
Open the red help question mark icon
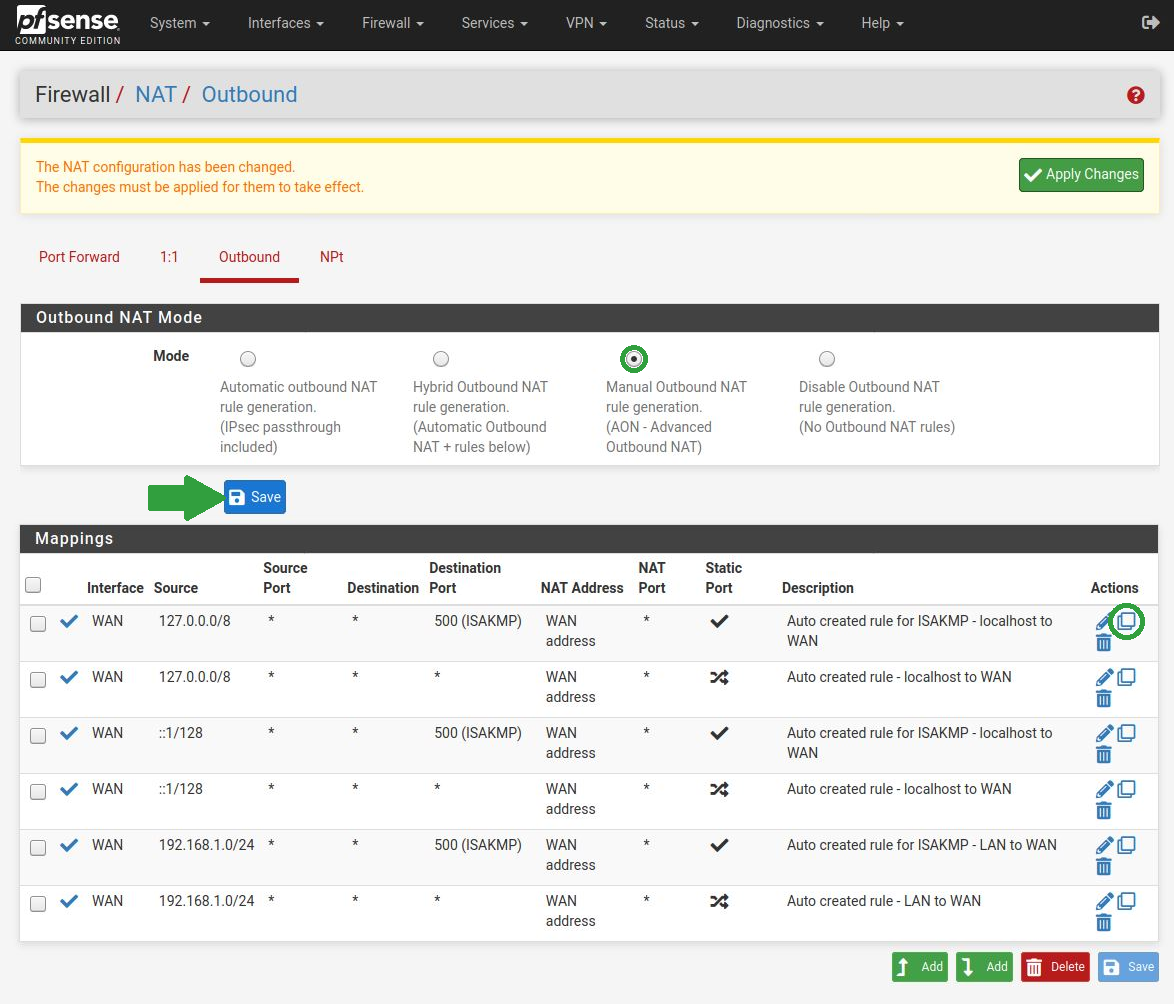click(x=1135, y=95)
